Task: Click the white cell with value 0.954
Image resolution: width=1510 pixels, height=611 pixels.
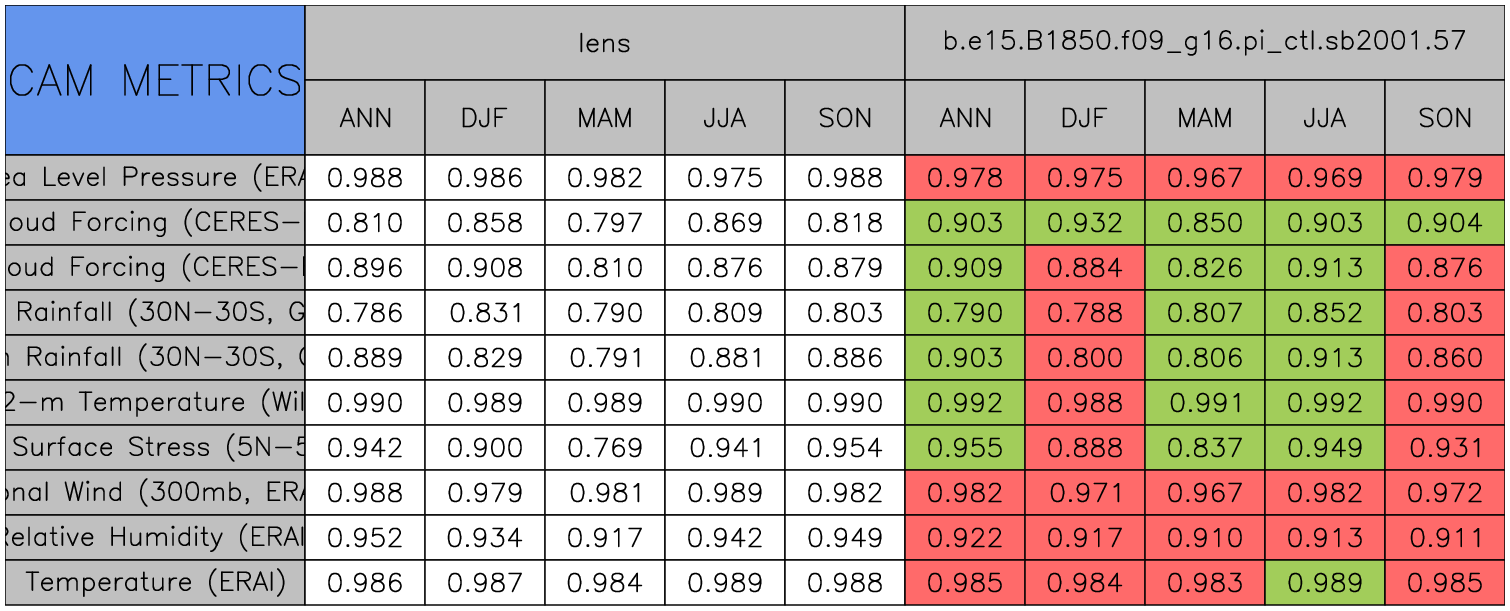Action: (844, 447)
